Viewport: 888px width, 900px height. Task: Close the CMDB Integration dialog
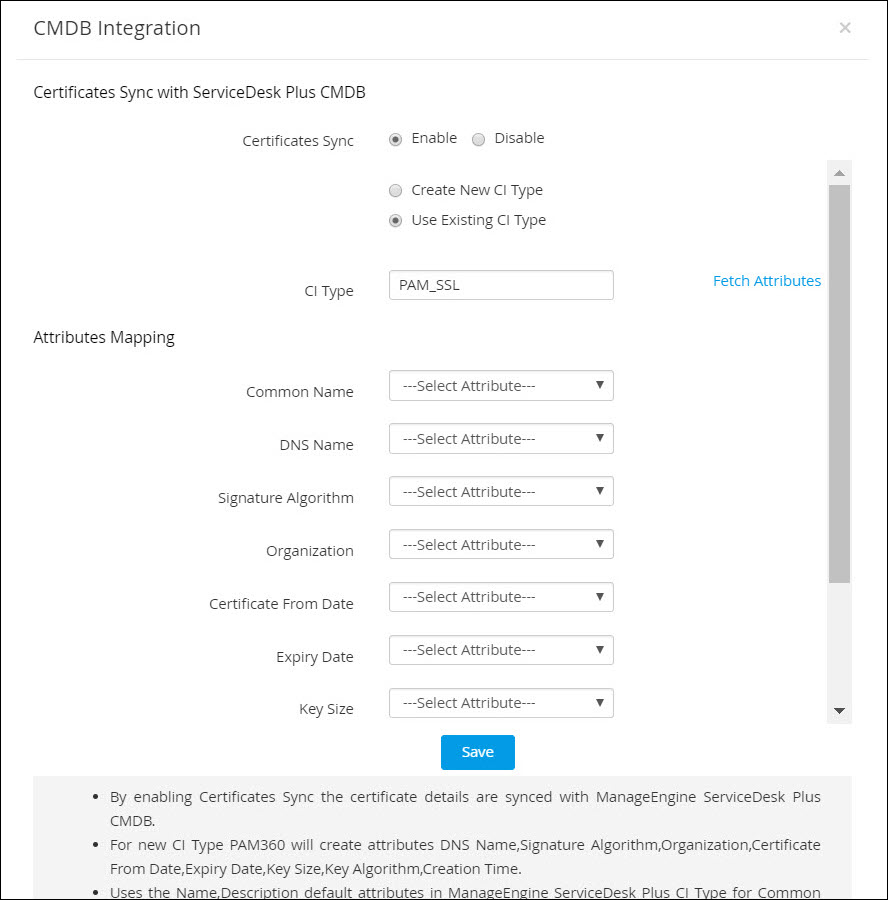point(845,28)
